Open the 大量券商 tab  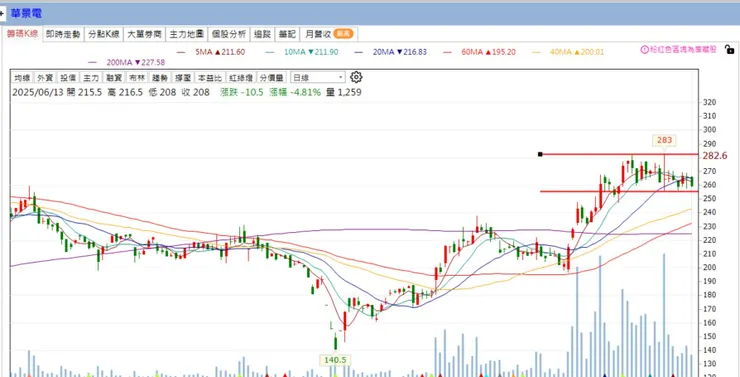(144, 34)
